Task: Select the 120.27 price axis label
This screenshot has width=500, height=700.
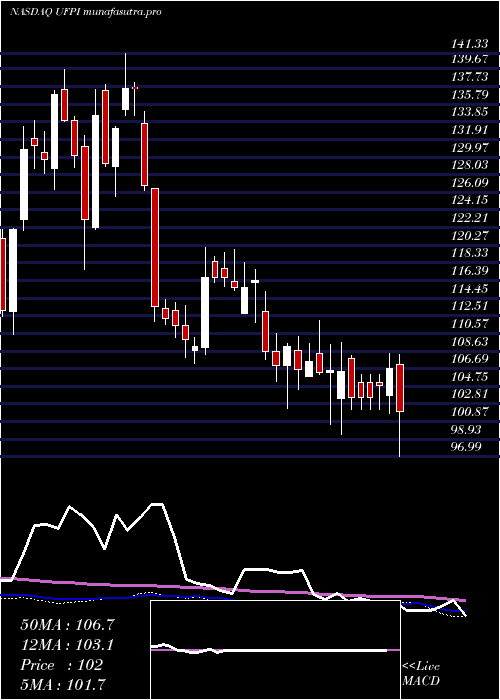Action: coord(470,236)
